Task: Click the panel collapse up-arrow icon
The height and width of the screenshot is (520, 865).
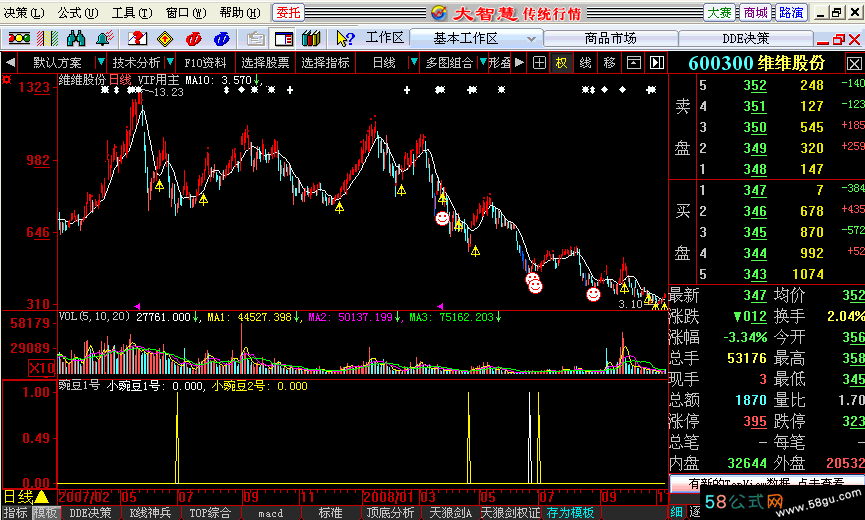Action: 633,63
